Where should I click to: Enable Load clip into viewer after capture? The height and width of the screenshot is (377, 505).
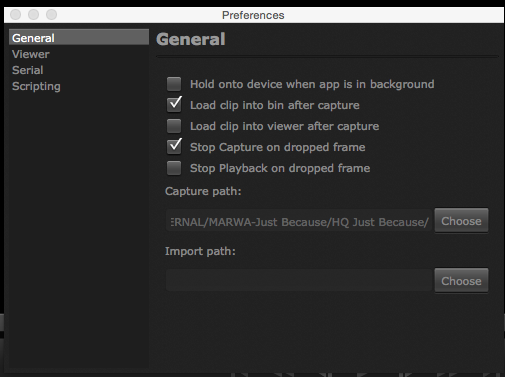(x=174, y=126)
